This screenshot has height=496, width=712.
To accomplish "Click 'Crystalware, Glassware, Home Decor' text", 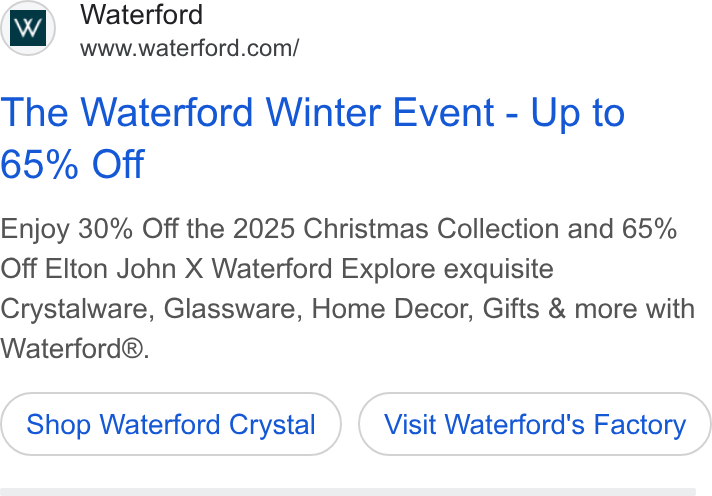I will 237,309.
